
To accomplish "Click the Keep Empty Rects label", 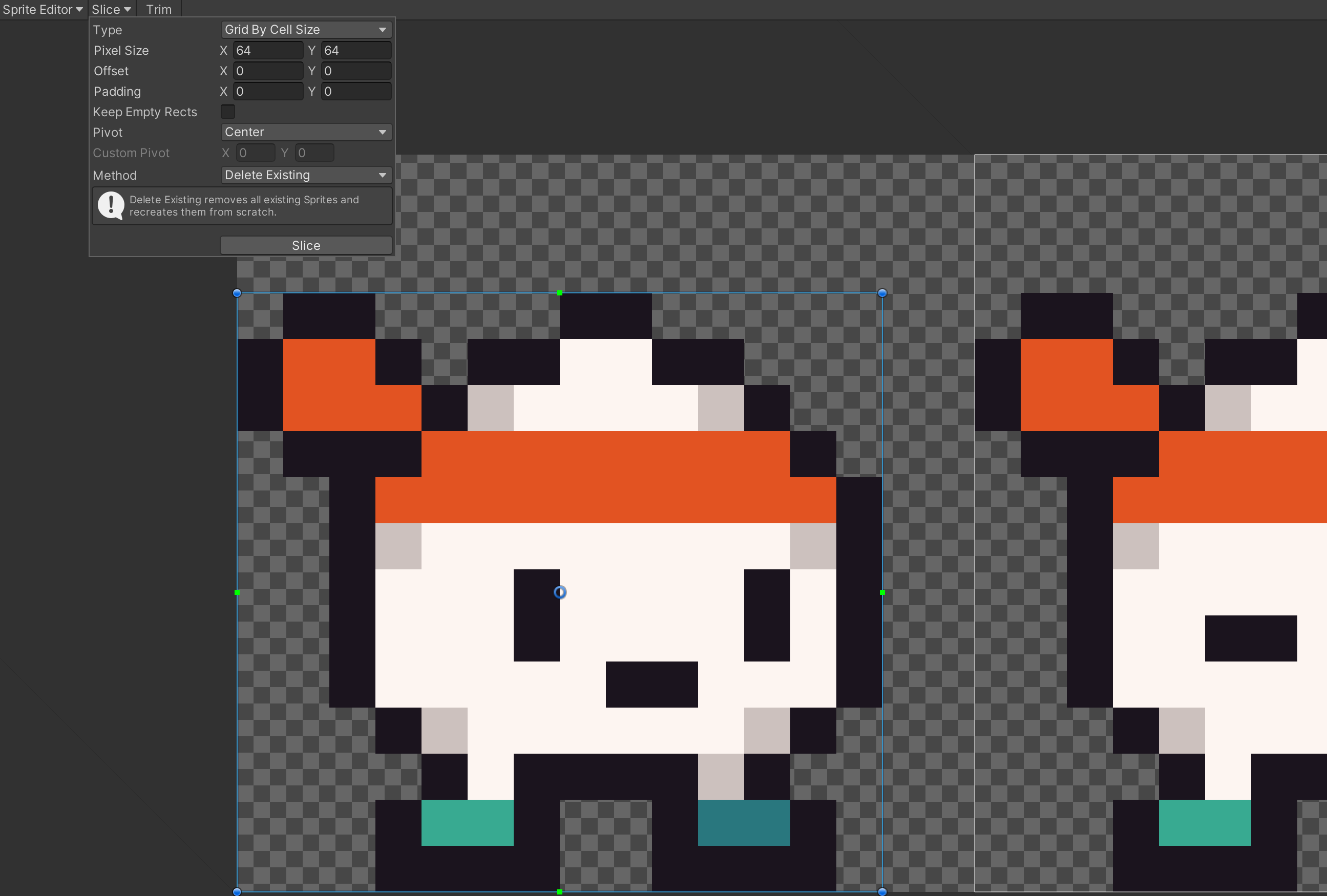I will pyautogui.click(x=145, y=112).
